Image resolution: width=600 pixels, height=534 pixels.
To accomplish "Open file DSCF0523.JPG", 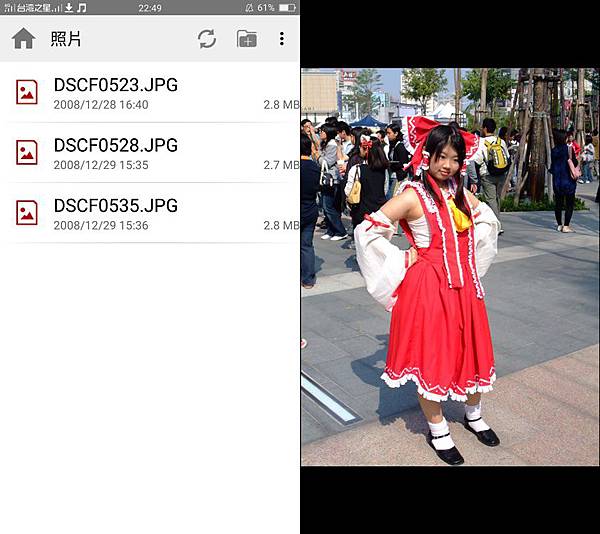I will click(x=150, y=92).
